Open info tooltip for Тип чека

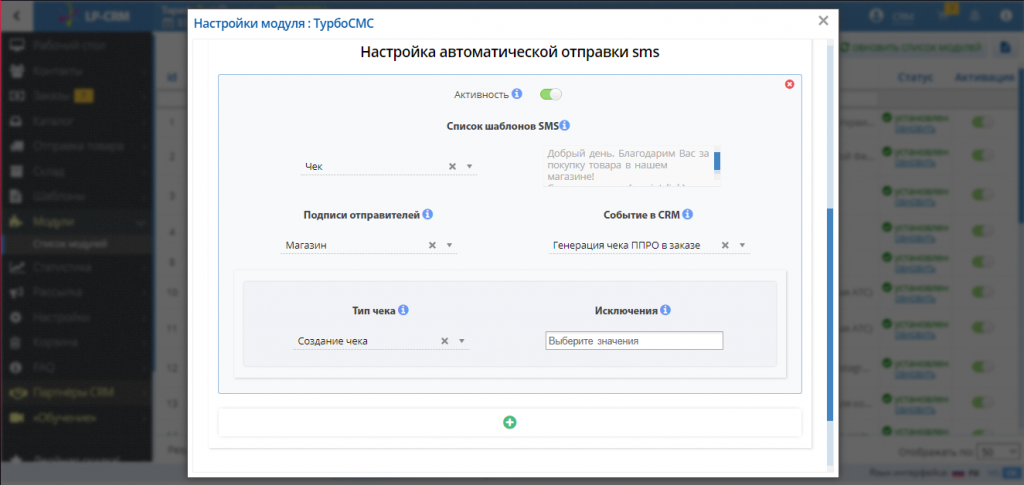click(403, 310)
